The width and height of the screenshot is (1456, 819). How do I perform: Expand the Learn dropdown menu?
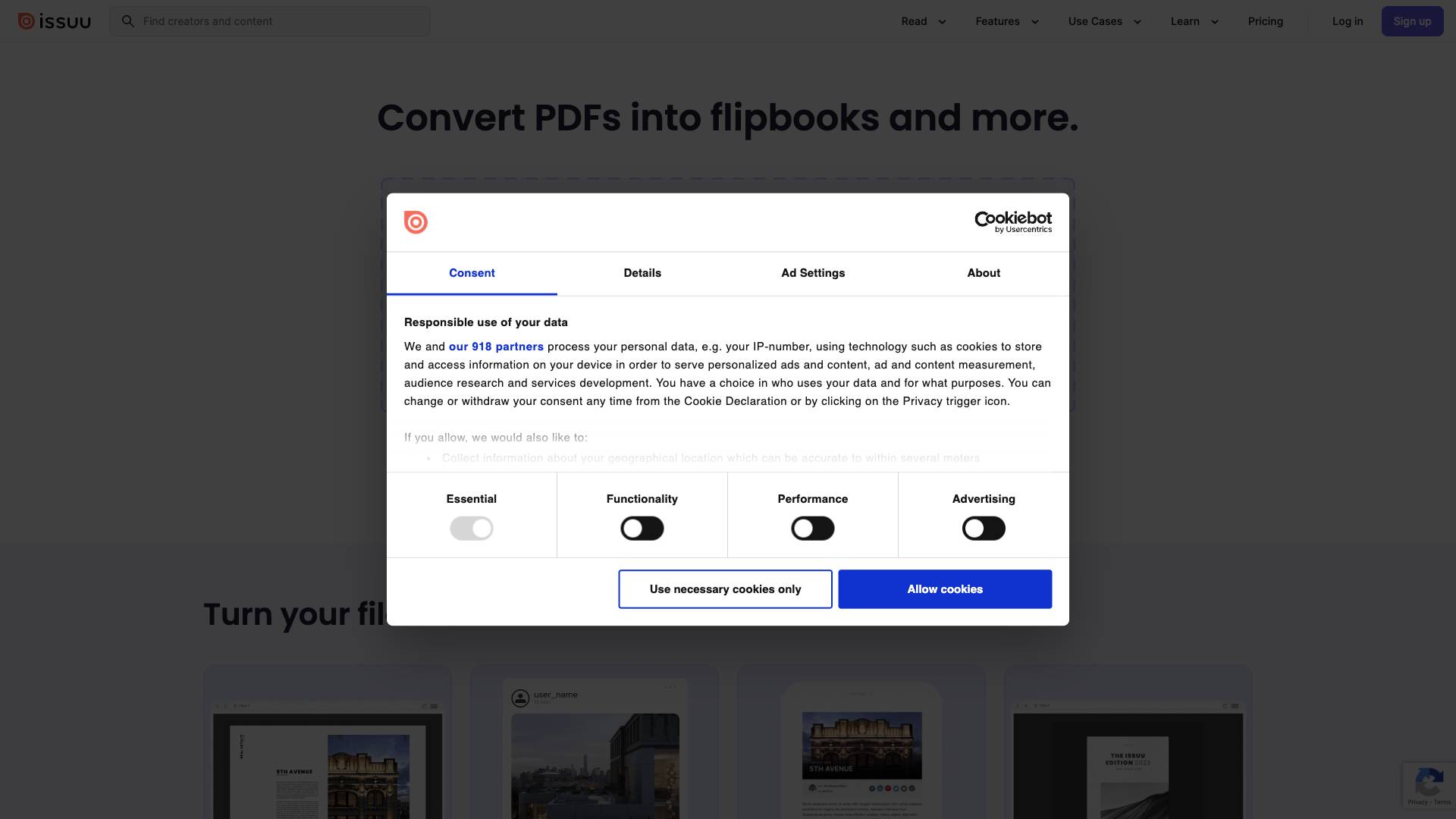coord(1194,21)
